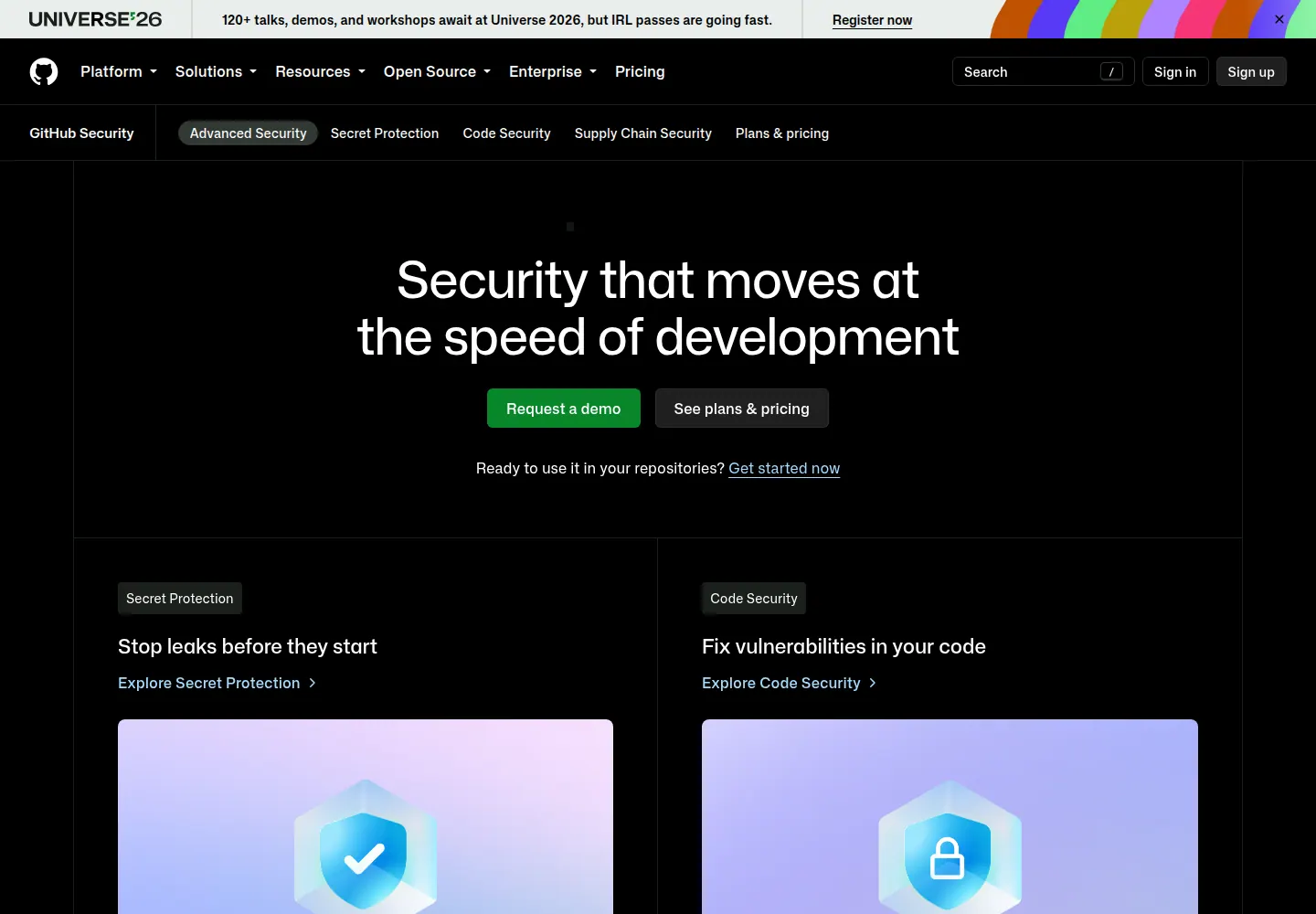The image size is (1316, 914).
Task: Click the hero headline Security that moves
Action: tap(658, 308)
